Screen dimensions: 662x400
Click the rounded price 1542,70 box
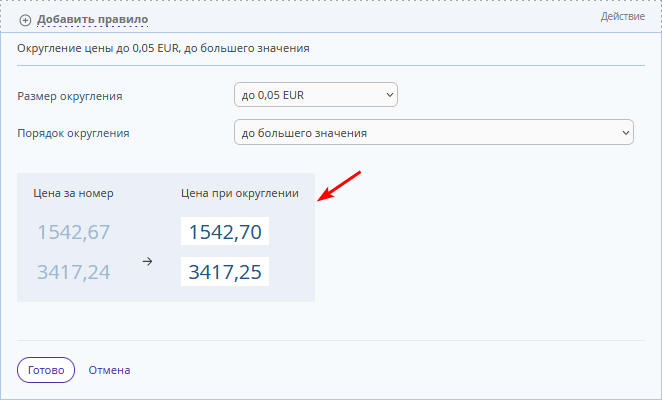225,231
